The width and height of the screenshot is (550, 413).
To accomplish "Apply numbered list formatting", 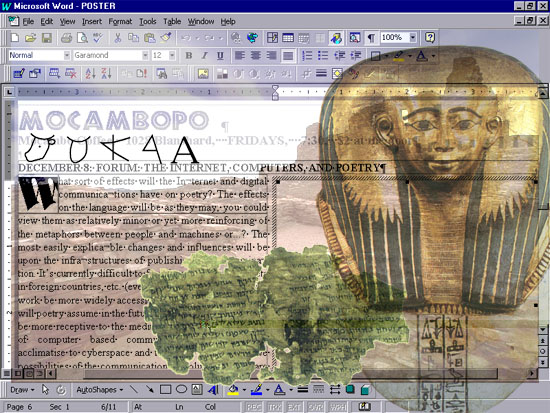I will [307, 55].
